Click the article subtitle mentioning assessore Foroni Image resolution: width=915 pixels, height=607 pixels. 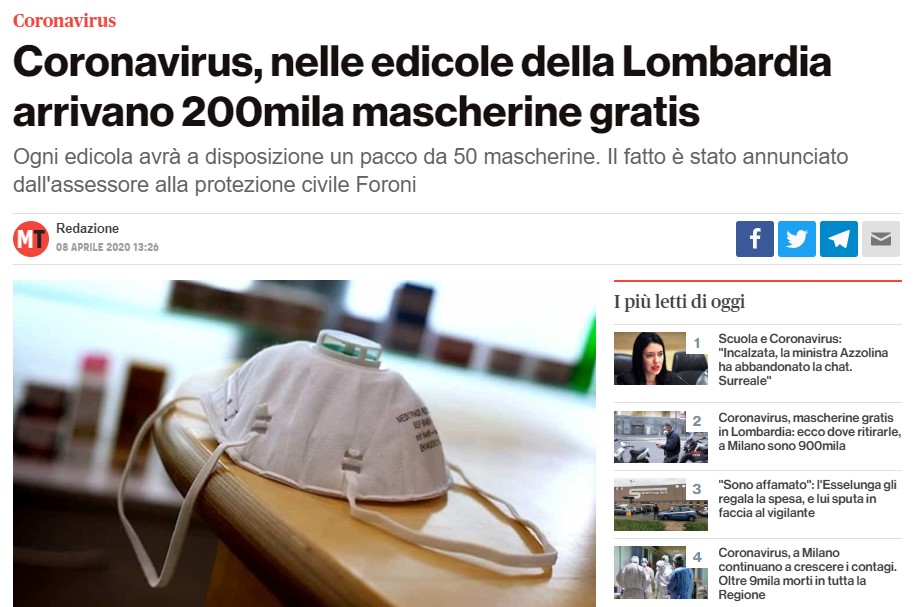431,170
